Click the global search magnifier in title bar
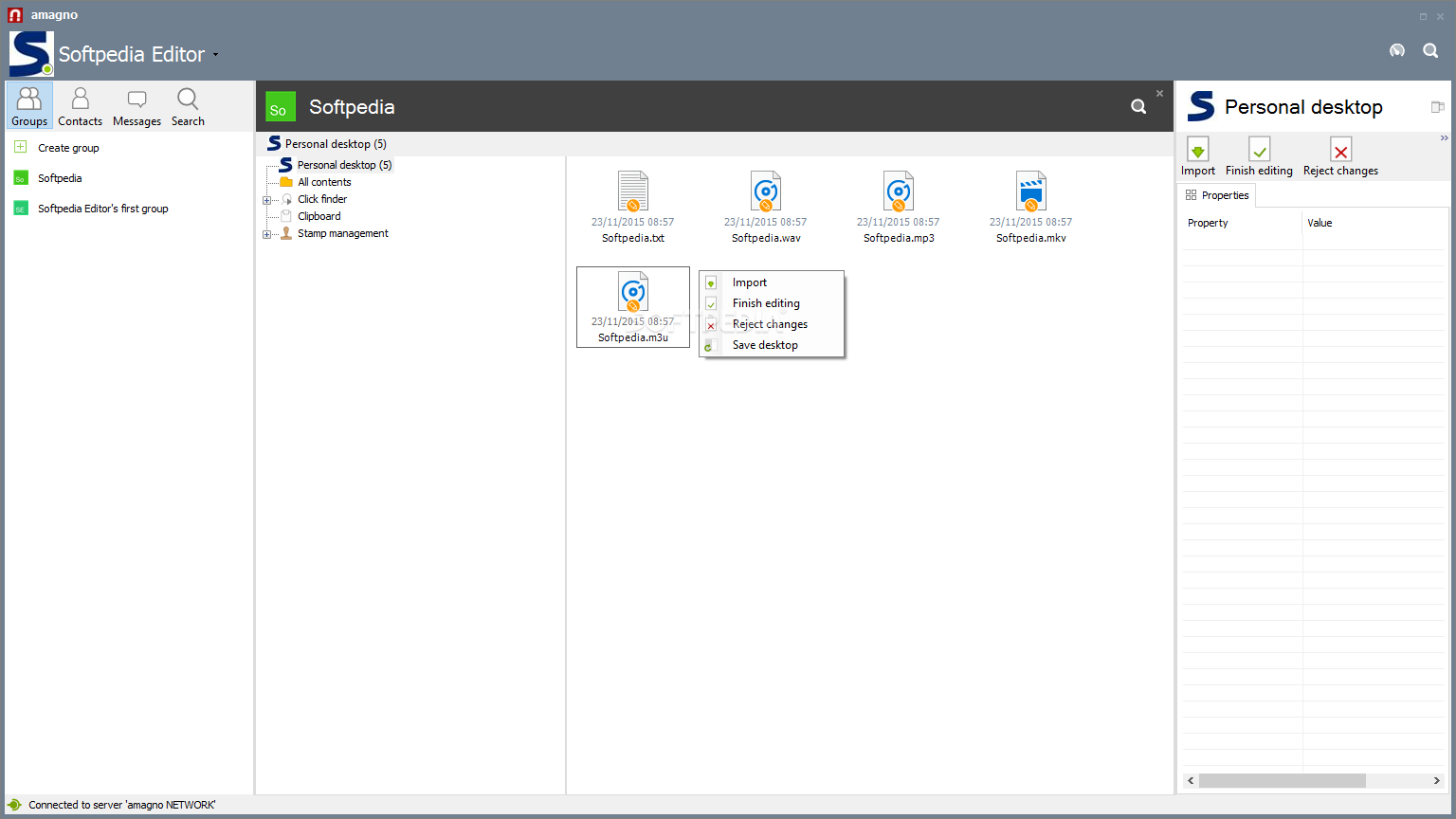1456x819 pixels. click(x=1430, y=50)
